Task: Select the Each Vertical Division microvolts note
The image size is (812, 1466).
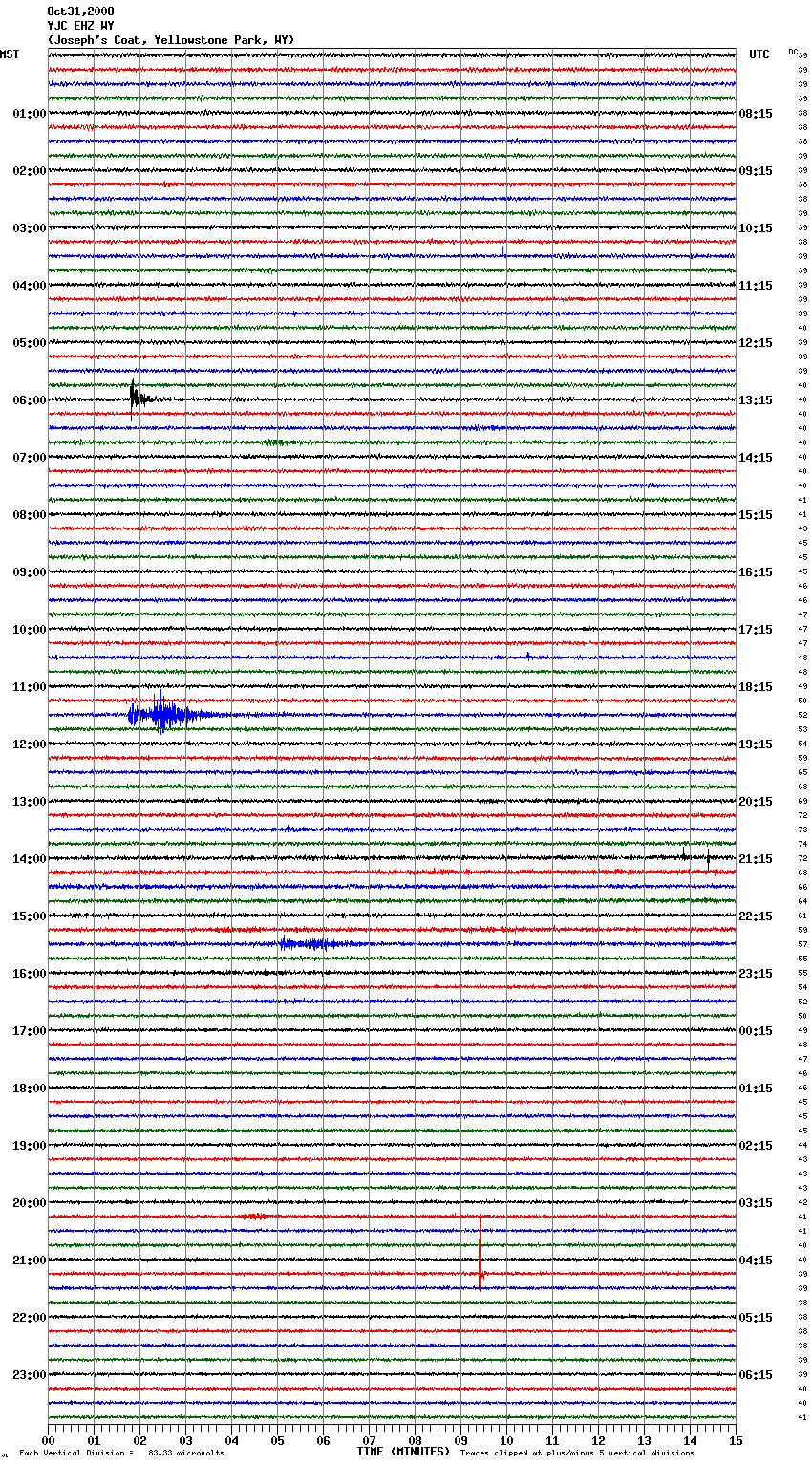Action: tap(121, 1453)
